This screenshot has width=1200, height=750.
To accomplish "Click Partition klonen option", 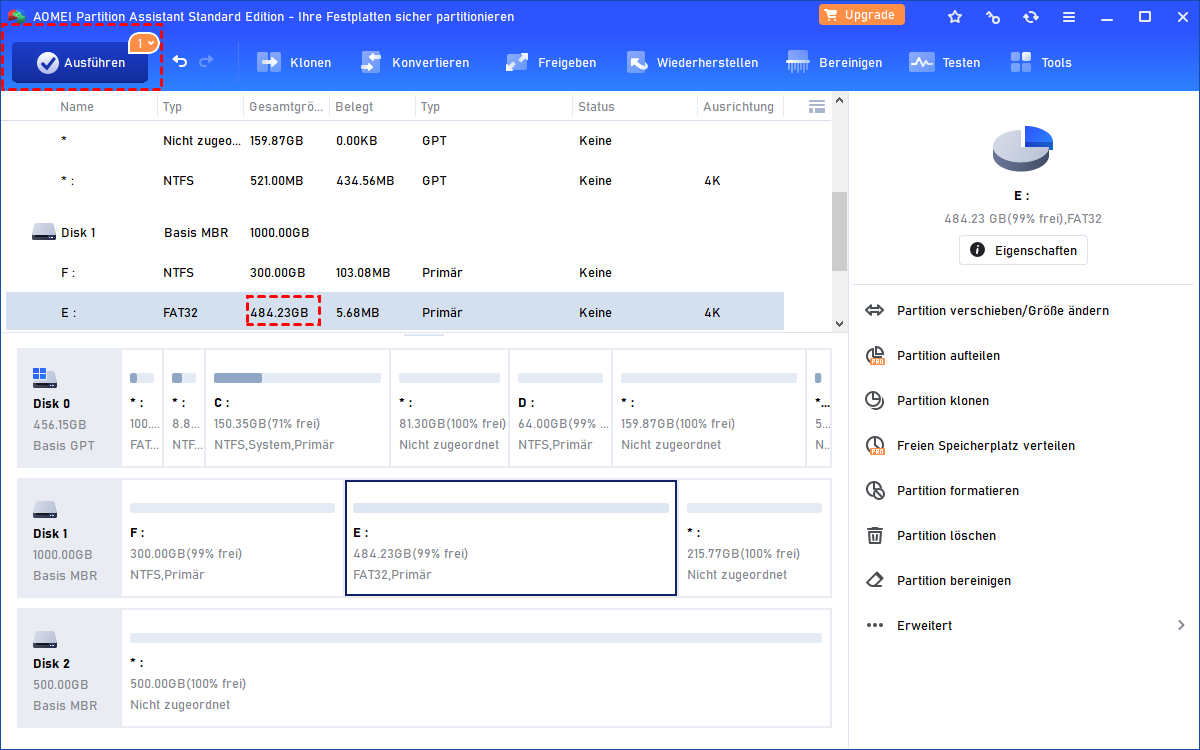I will tap(943, 400).
